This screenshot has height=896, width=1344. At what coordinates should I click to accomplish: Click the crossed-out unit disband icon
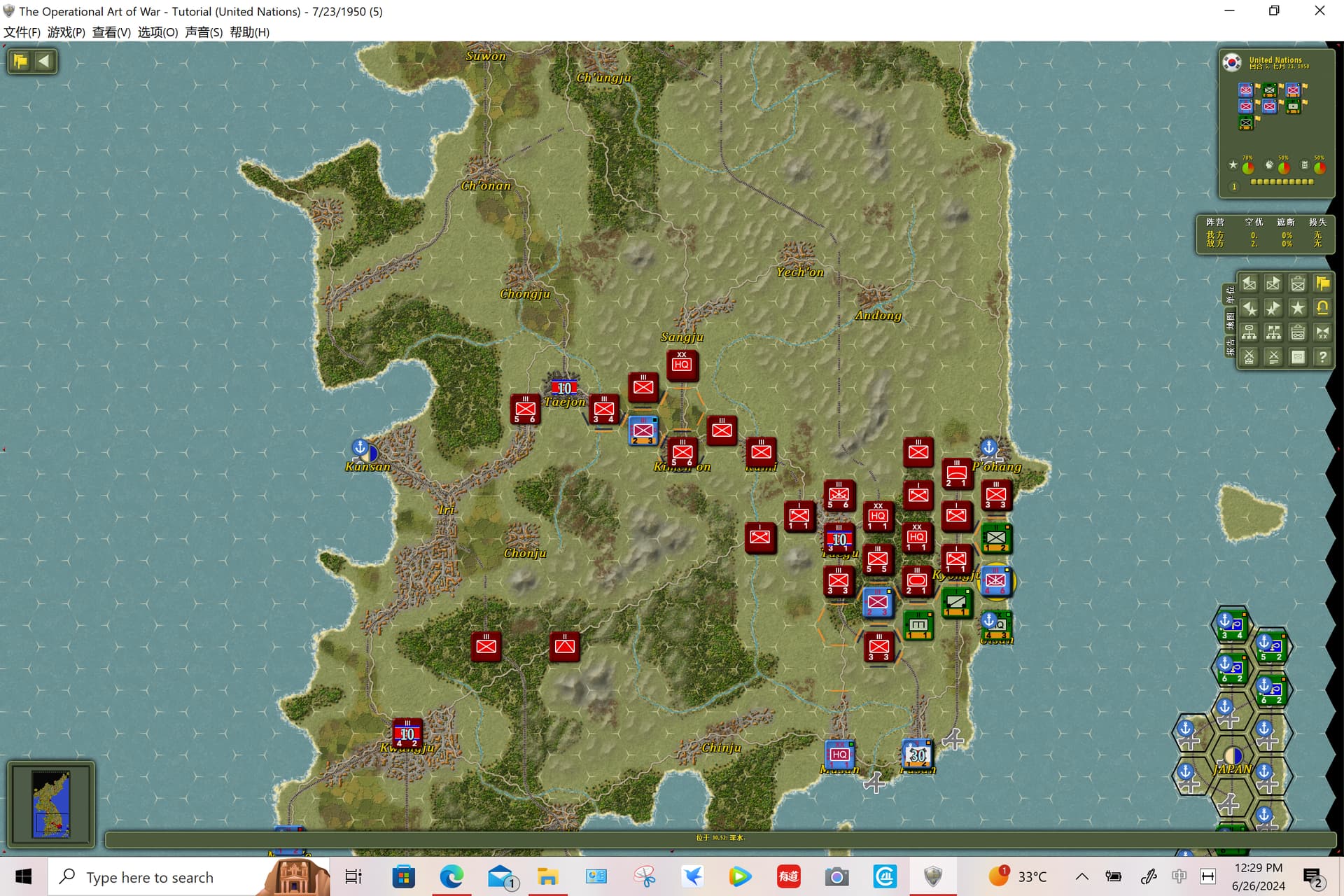coord(1249,357)
